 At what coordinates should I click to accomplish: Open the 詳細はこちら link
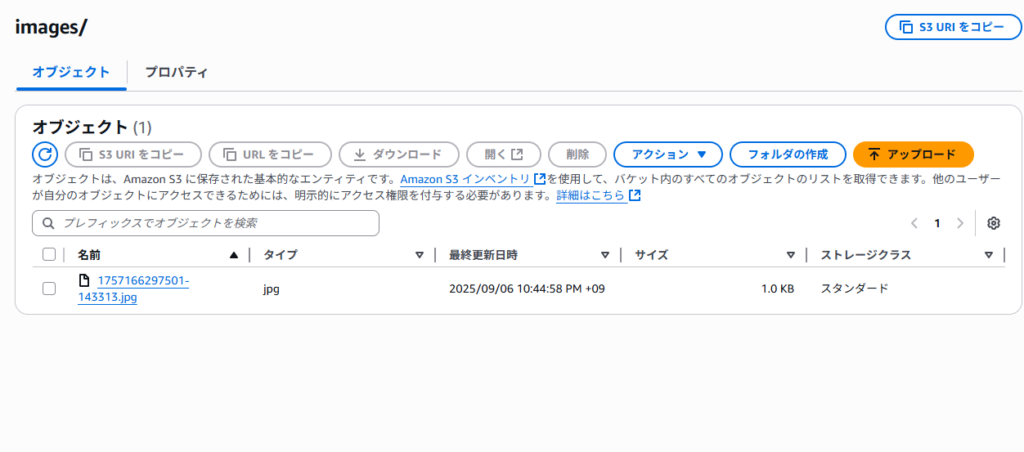[x=590, y=195]
